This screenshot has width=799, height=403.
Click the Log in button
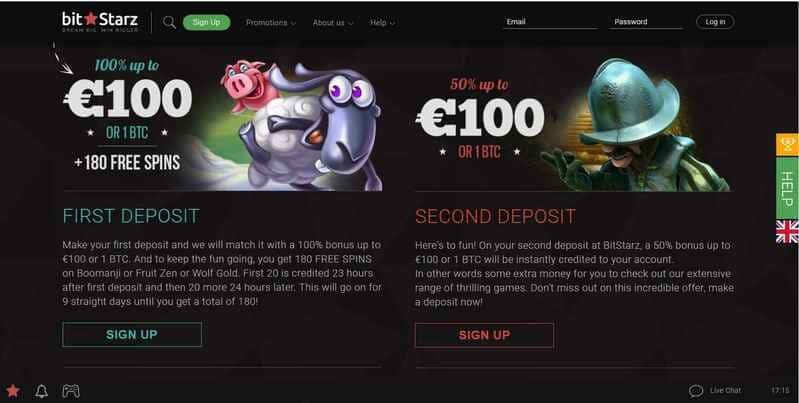pyautogui.click(x=715, y=22)
